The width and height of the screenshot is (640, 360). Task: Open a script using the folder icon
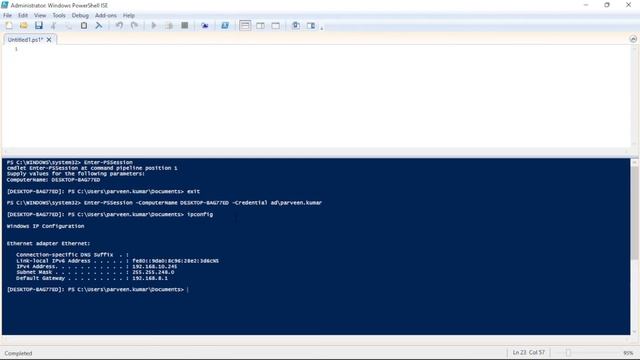tap(24, 25)
